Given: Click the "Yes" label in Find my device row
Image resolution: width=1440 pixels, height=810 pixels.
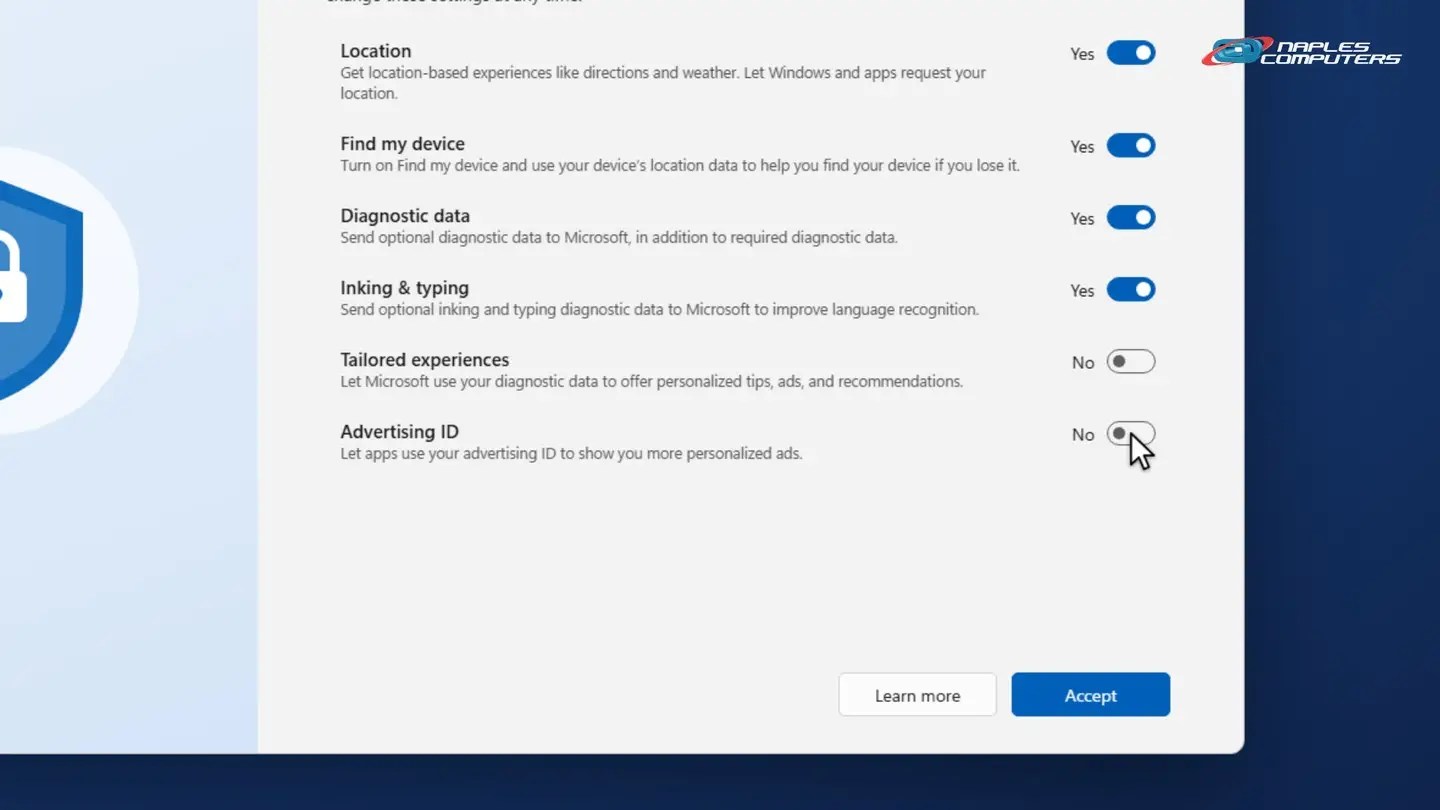Looking at the screenshot, I should click(x=1082, y=147).
